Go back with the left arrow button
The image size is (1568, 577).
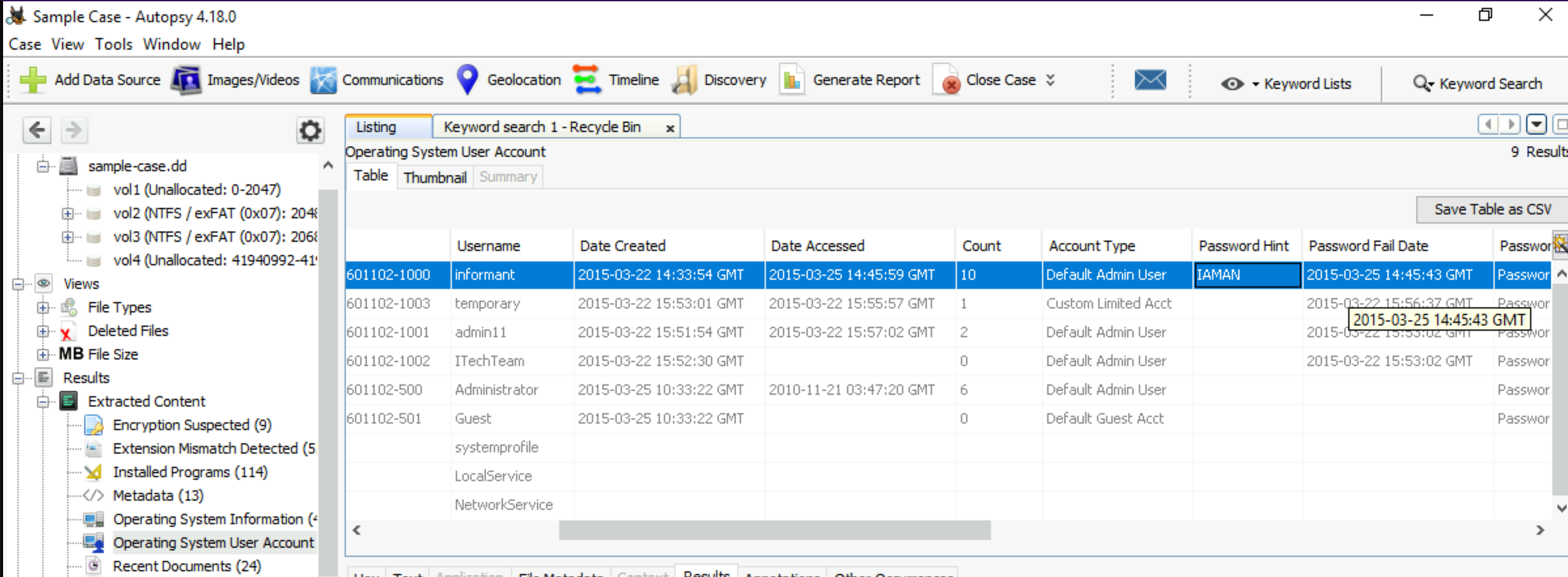point(37,129)
